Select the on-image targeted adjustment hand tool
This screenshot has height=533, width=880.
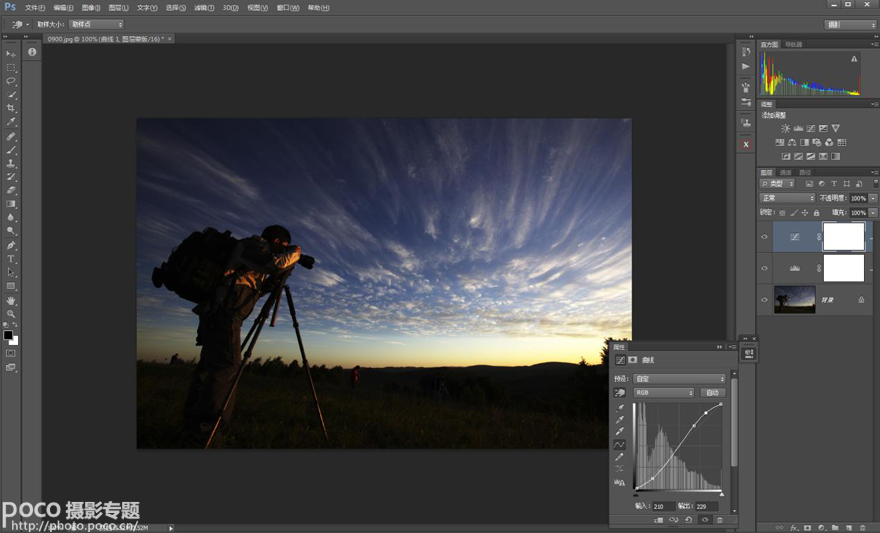pos(620,393)
